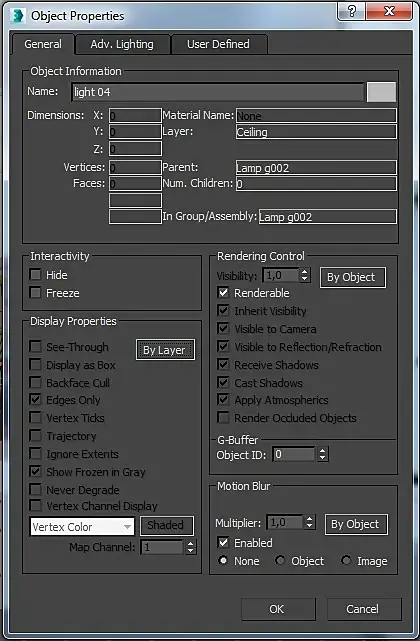Viewport: 420px width, 641px height.
Task: Select the Object motion blur radio button
Action: tap(280, 560)
